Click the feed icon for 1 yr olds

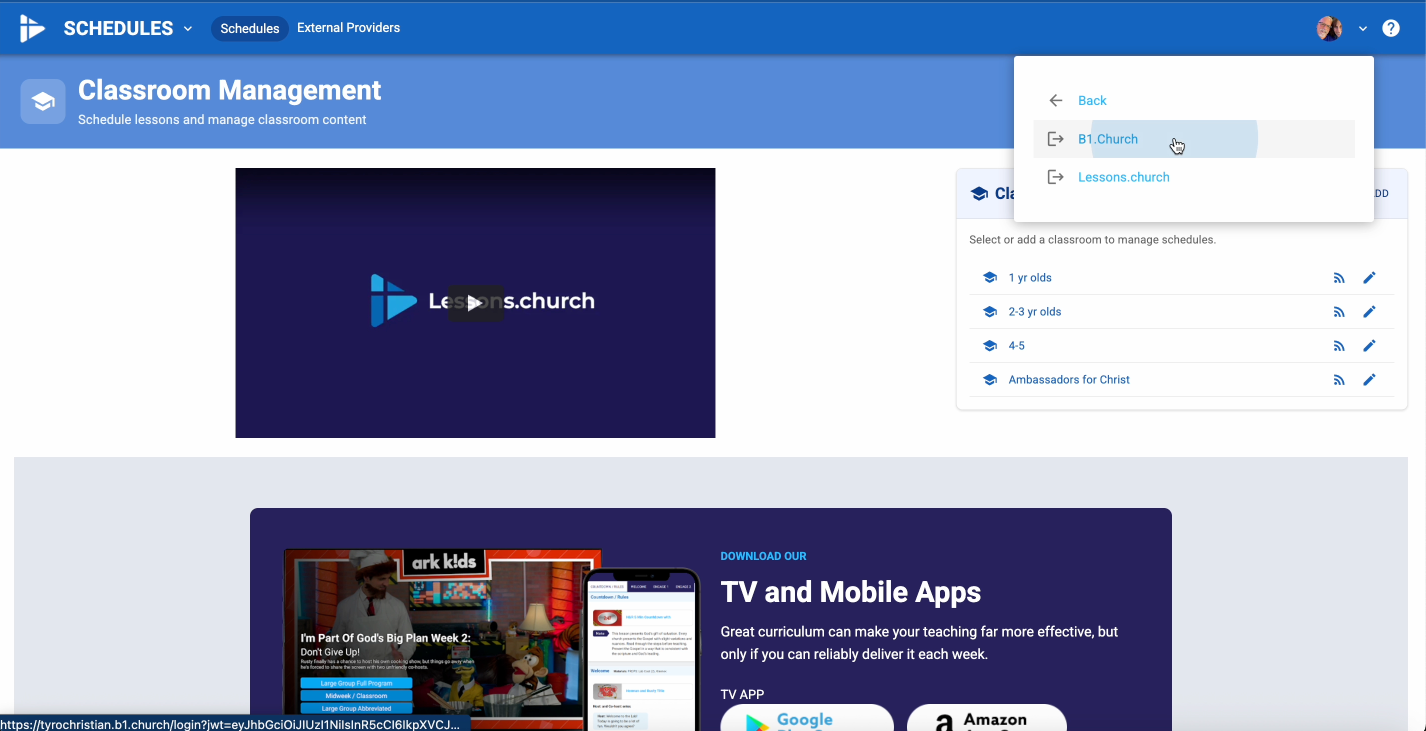1339,278
